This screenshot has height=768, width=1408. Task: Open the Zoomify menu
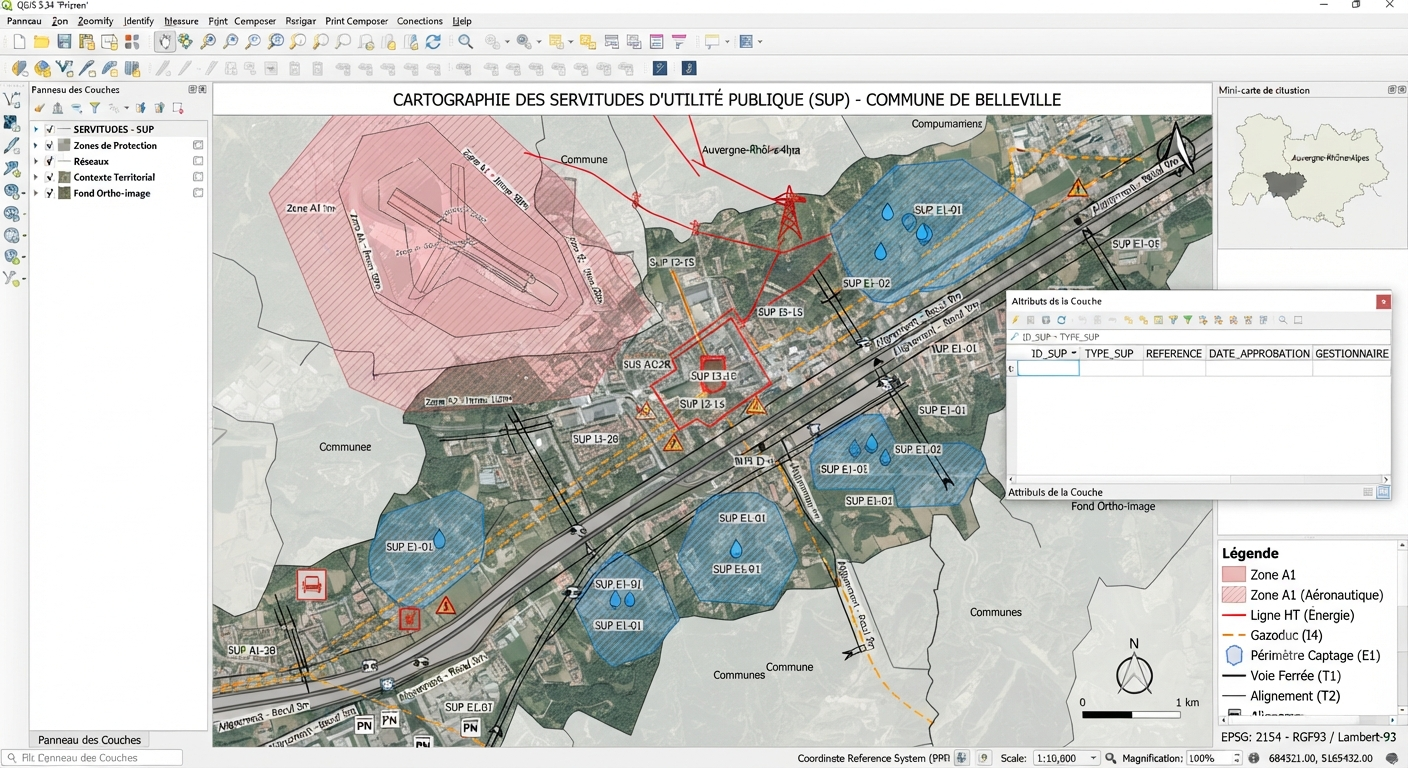95,21
